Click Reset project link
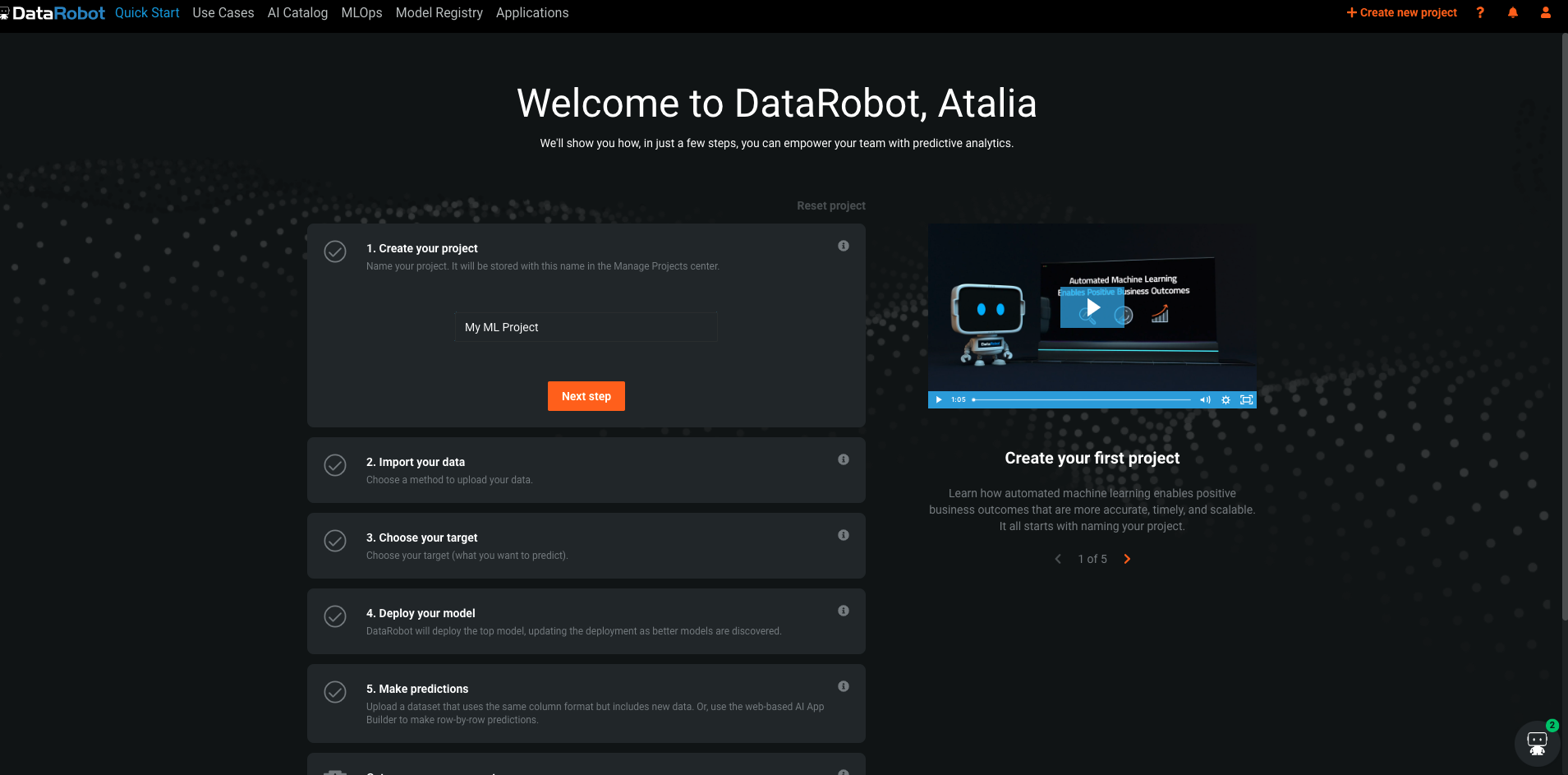Image resolution: width=1568 pixels, height=775 pixels. 831,205
